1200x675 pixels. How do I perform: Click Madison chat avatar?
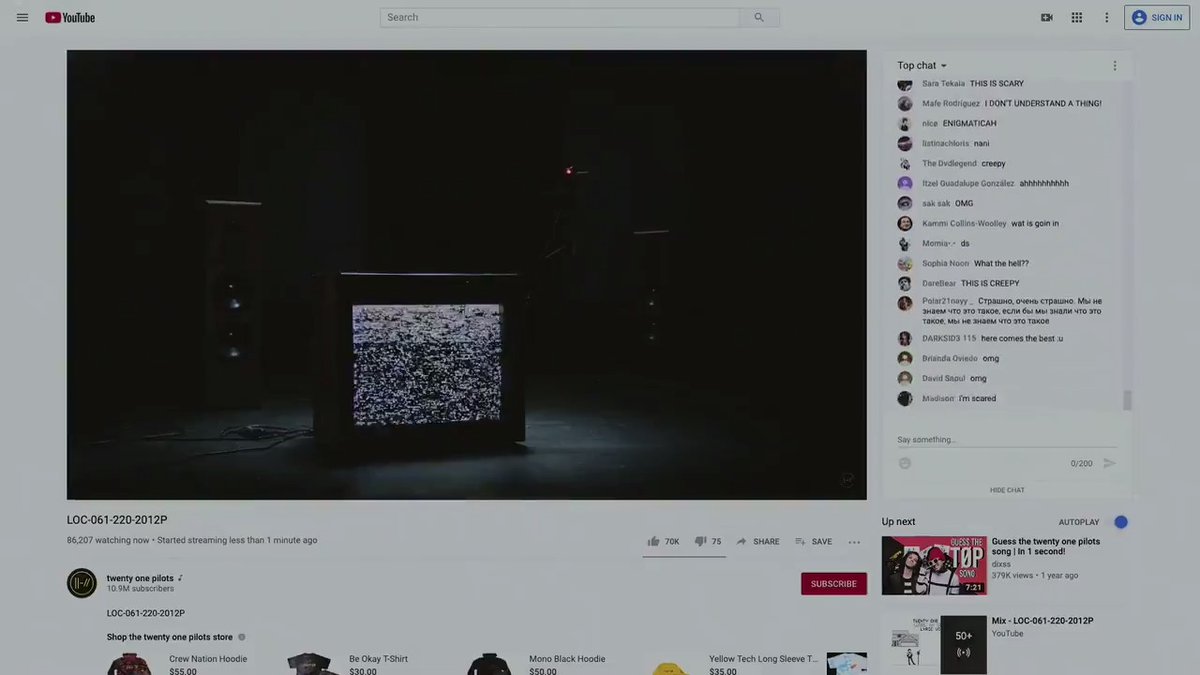pos(905,399)
